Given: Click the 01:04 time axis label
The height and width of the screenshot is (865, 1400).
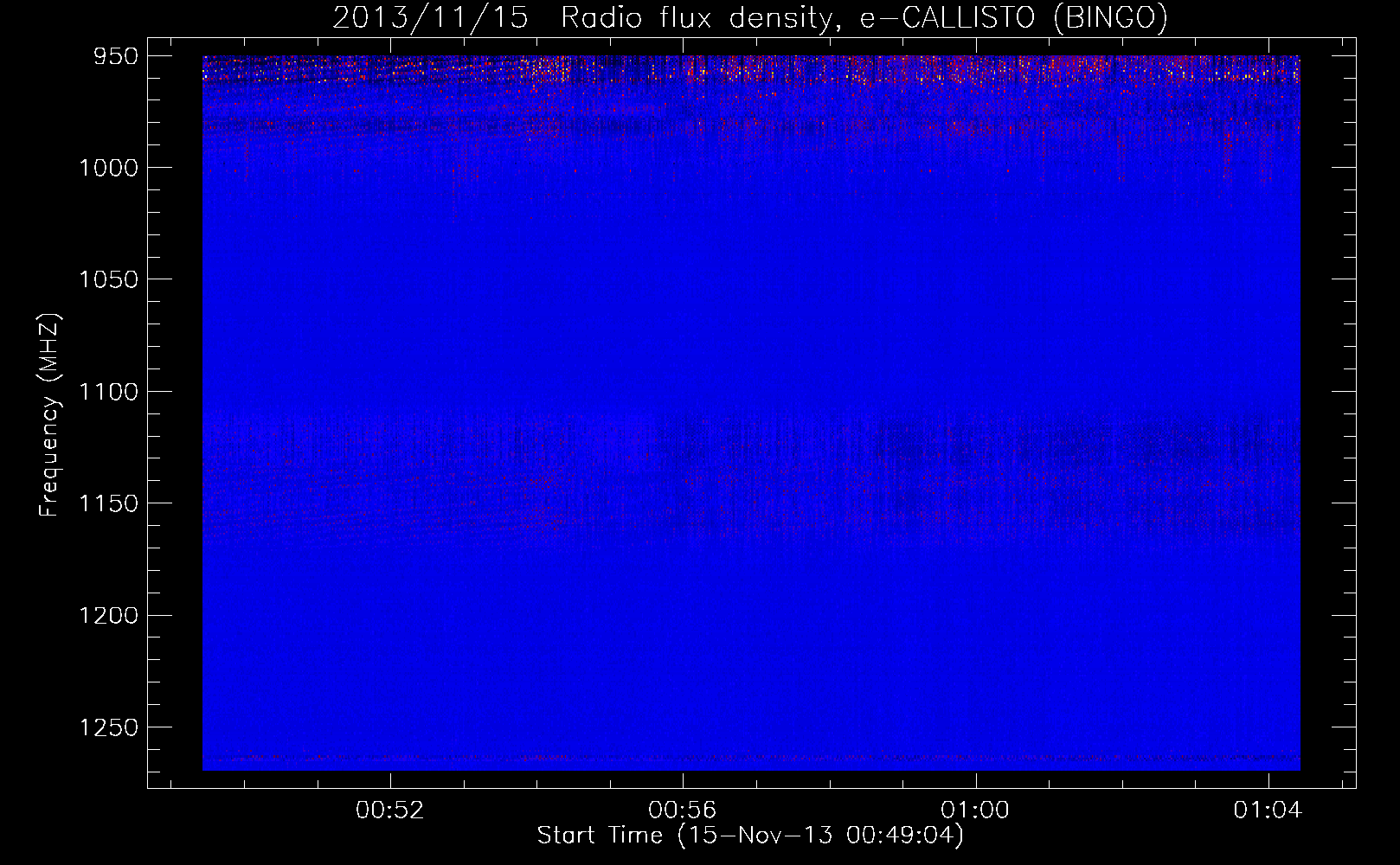Looking at the screenshot, I should [x=1268, y=811].
